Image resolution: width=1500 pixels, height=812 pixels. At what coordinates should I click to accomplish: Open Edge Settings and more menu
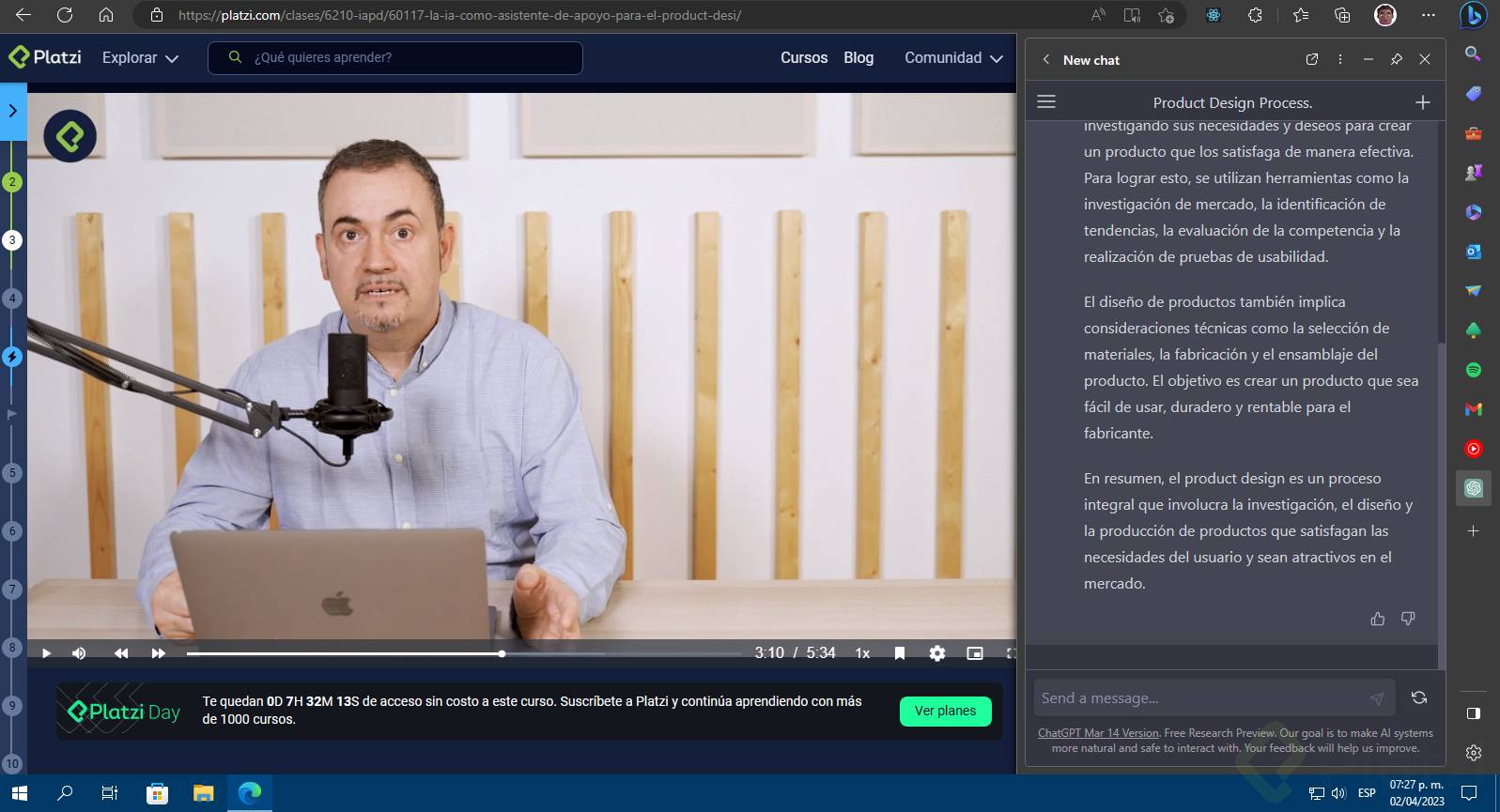point(1429,15)
